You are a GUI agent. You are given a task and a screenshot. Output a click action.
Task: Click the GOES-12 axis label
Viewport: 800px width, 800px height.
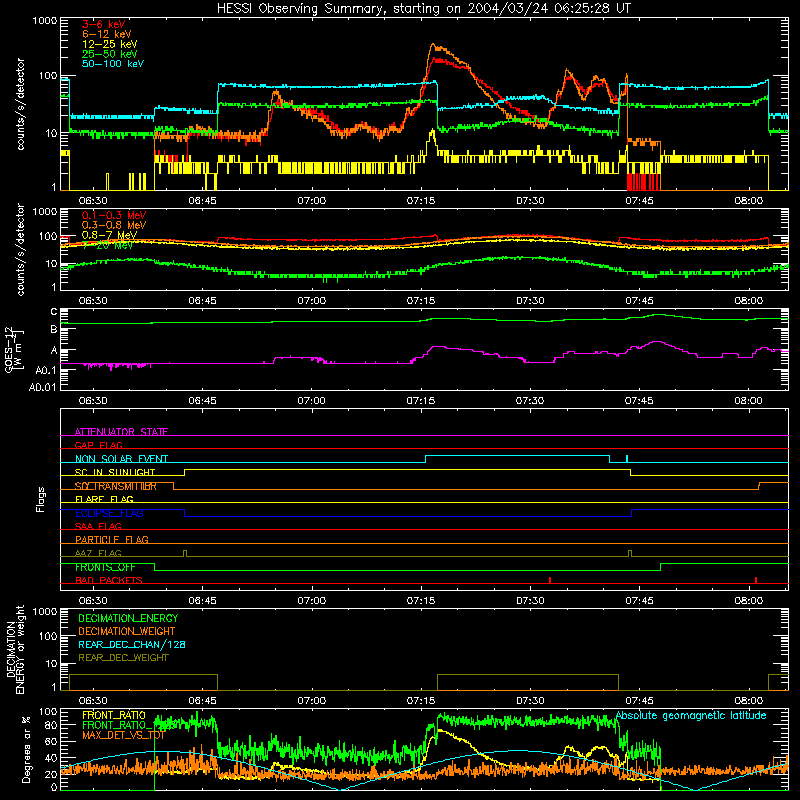pyautogui.click(x=13, y=349)
